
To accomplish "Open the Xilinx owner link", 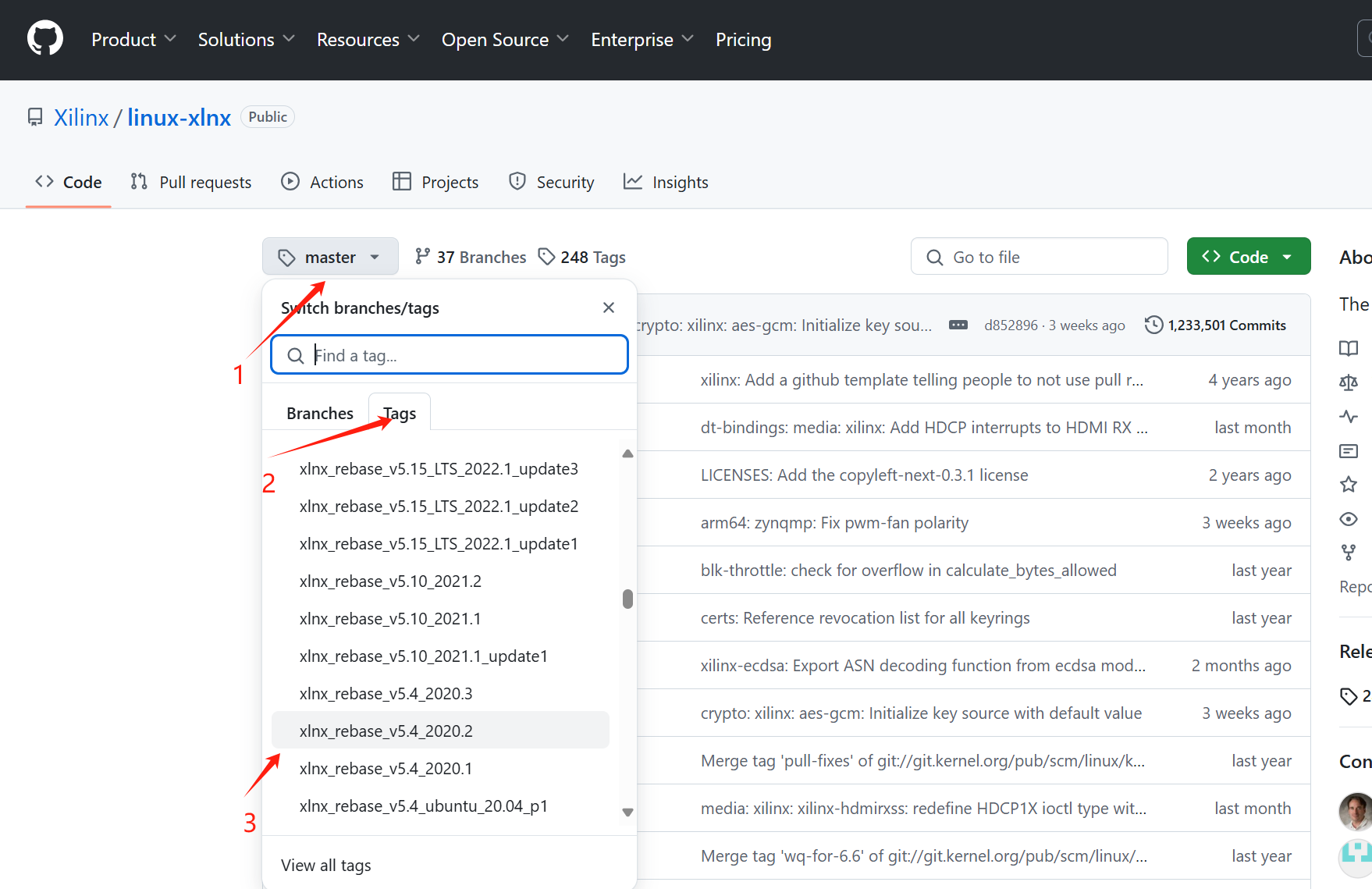I will [x=81, y=117].
